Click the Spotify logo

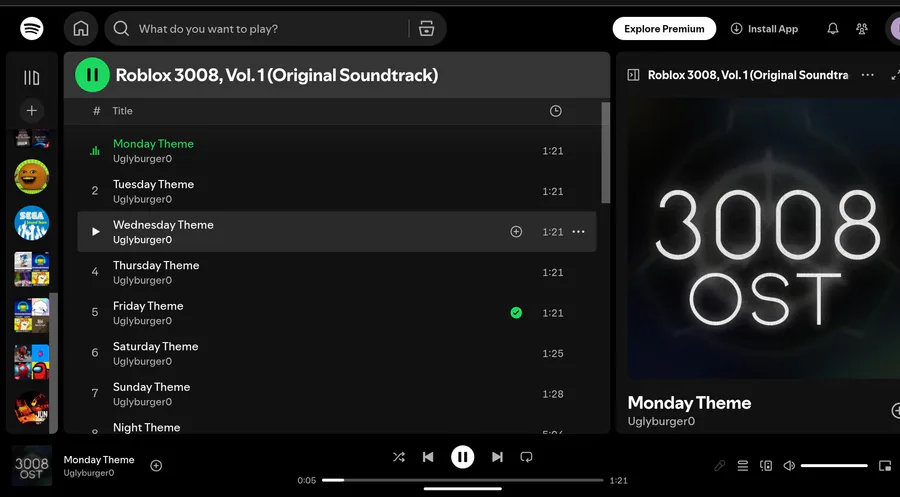tap(32, 28)
